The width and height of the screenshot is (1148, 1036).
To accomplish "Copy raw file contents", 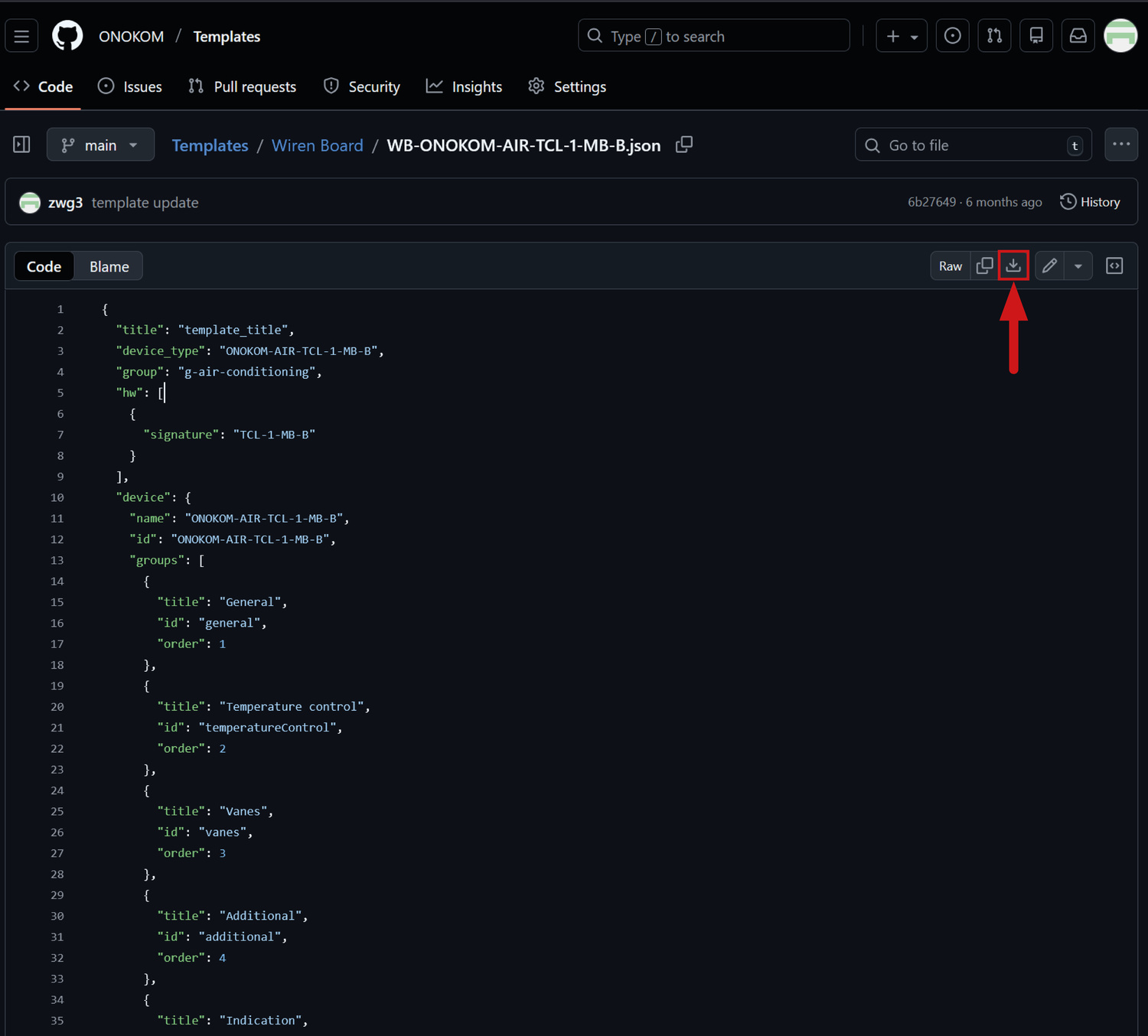I will (984, 266).
